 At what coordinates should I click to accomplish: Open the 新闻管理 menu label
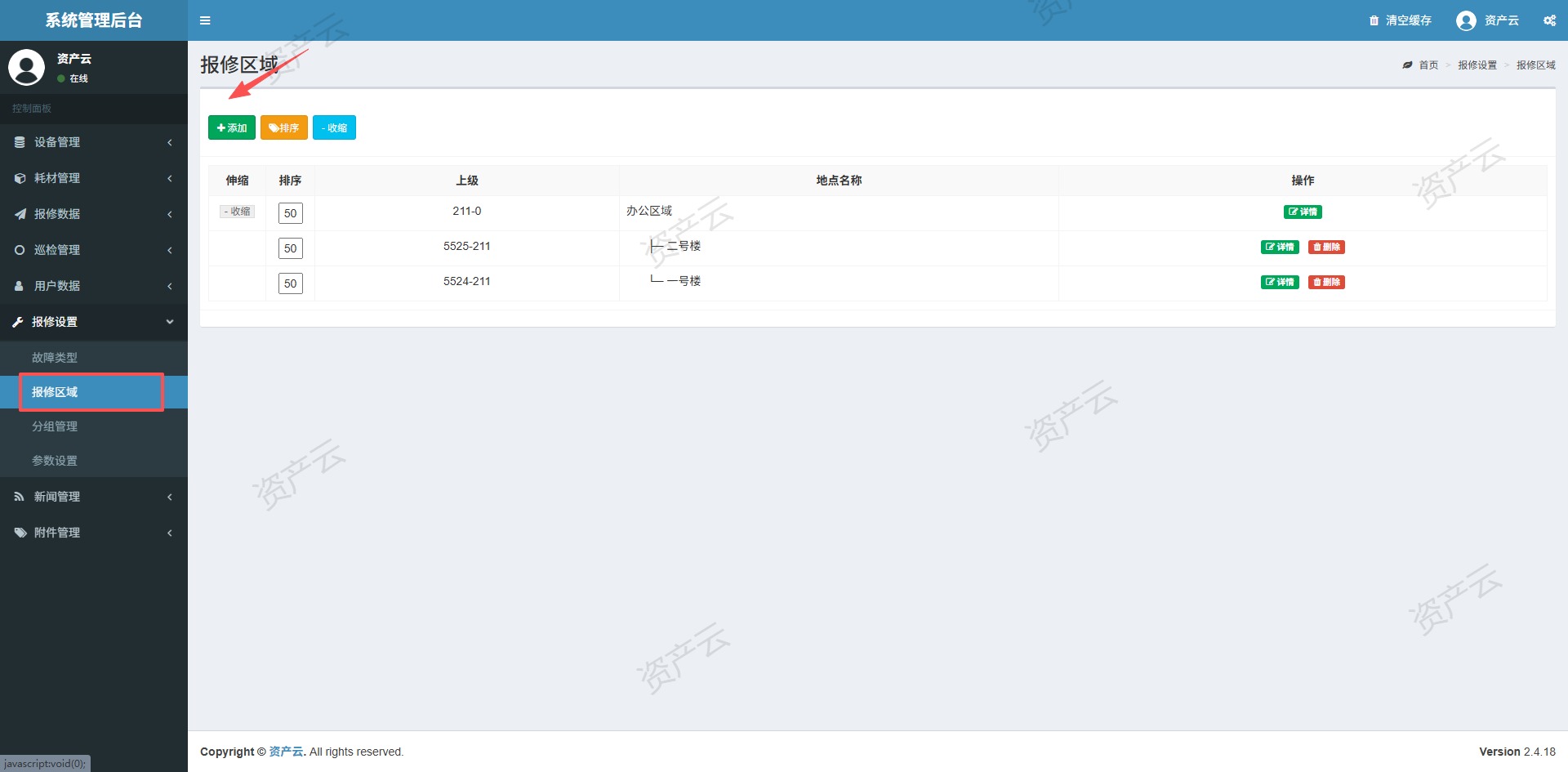(57, 497)
